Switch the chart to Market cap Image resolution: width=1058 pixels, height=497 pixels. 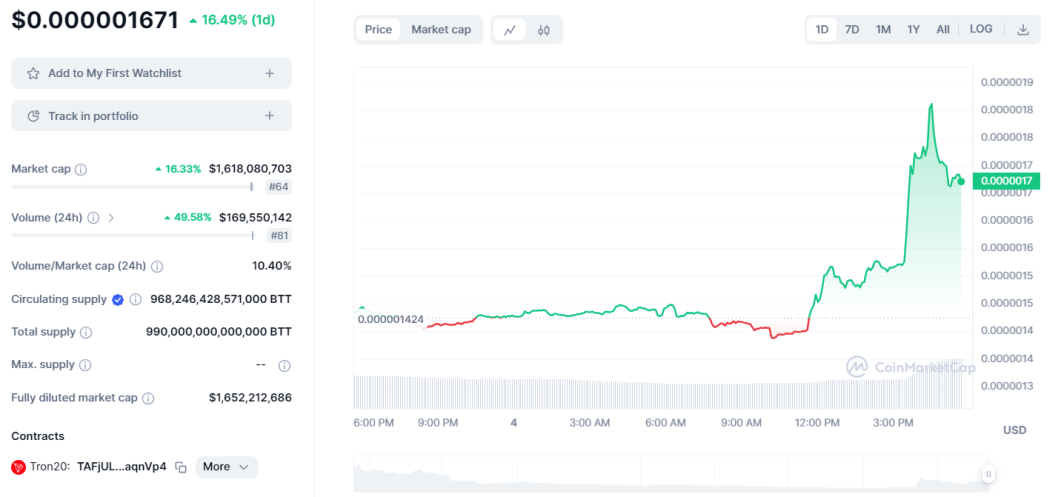coord(441,30)
